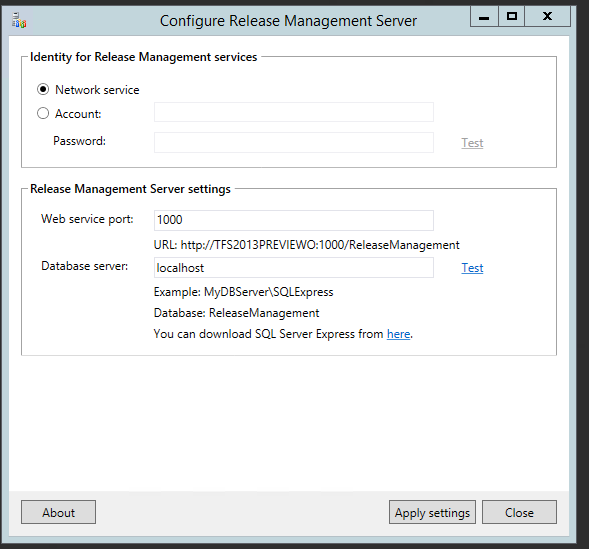Open the 'here' SQL Server Express download link
The image size is (589, 549).
398,334
